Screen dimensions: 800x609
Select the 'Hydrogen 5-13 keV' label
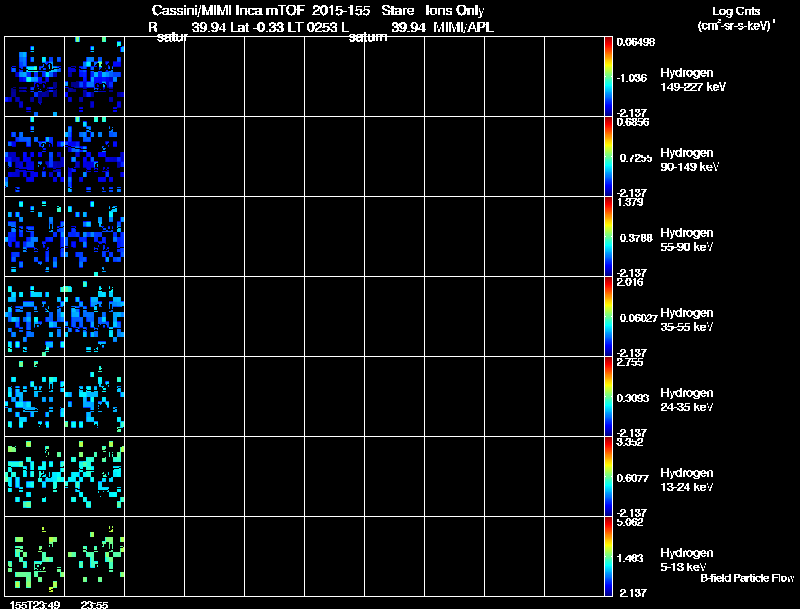(x=687, y=560)
